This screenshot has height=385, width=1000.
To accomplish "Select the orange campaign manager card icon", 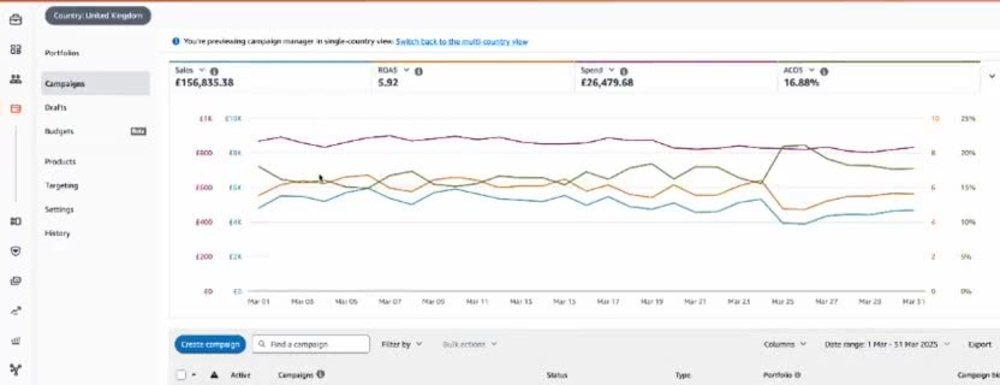I will pyautogui.click(x=15, y=109).
